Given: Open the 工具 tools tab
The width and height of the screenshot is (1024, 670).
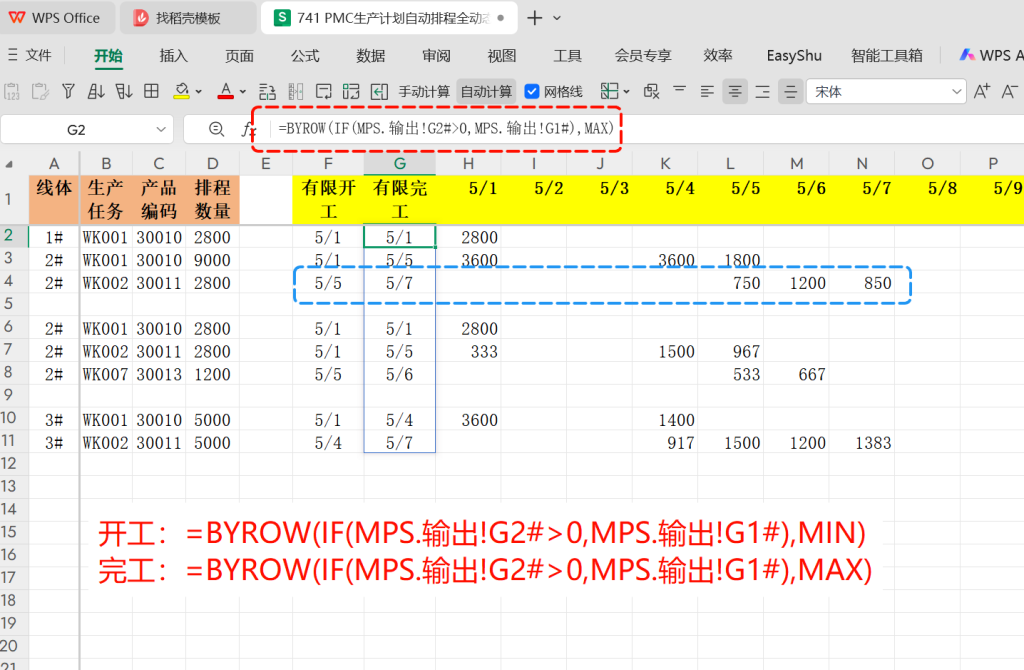Looking at the screenshot, I should pos(568,56).
